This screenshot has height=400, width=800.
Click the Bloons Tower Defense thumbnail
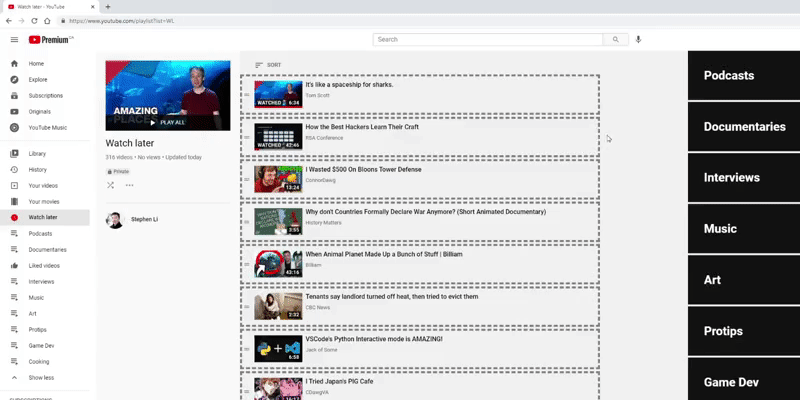point(278,179)
